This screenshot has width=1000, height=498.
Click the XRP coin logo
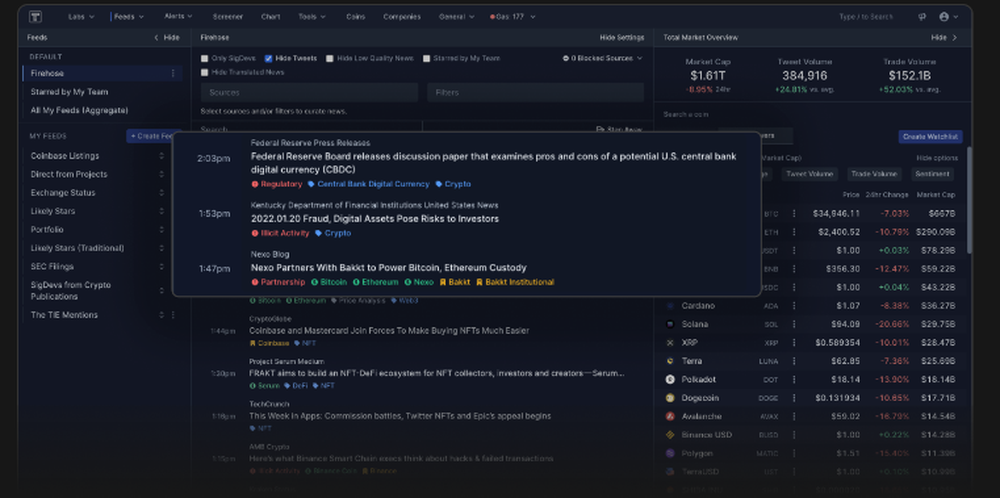(x=670, y=342)
